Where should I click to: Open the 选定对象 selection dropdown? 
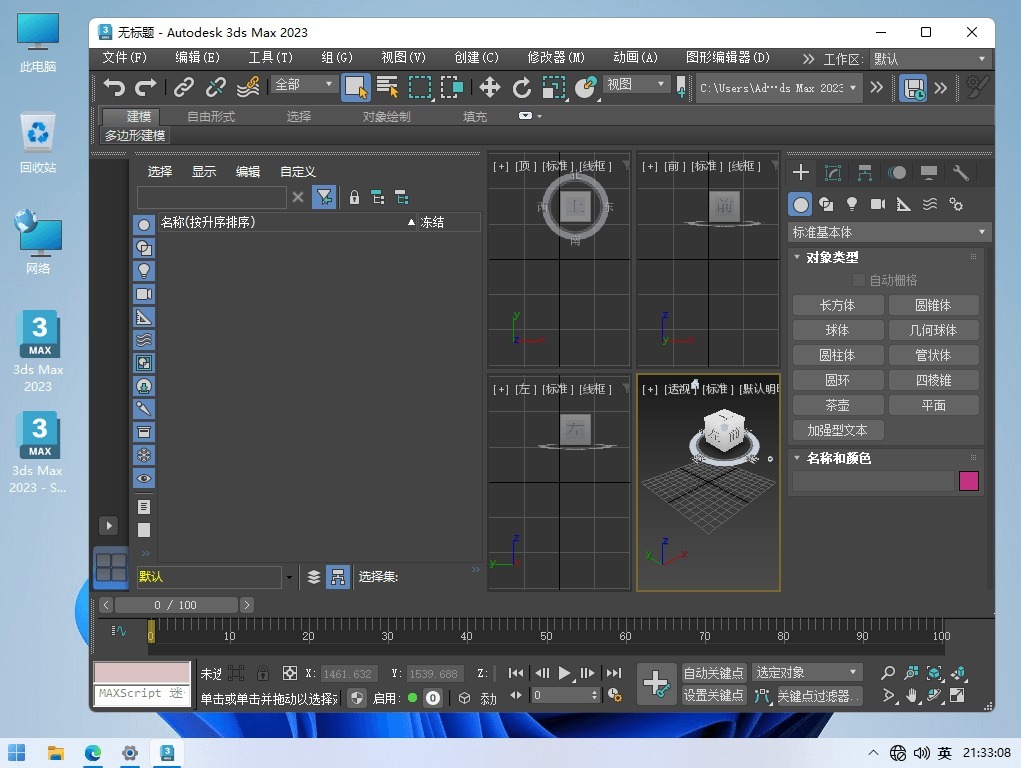[806, 672]
